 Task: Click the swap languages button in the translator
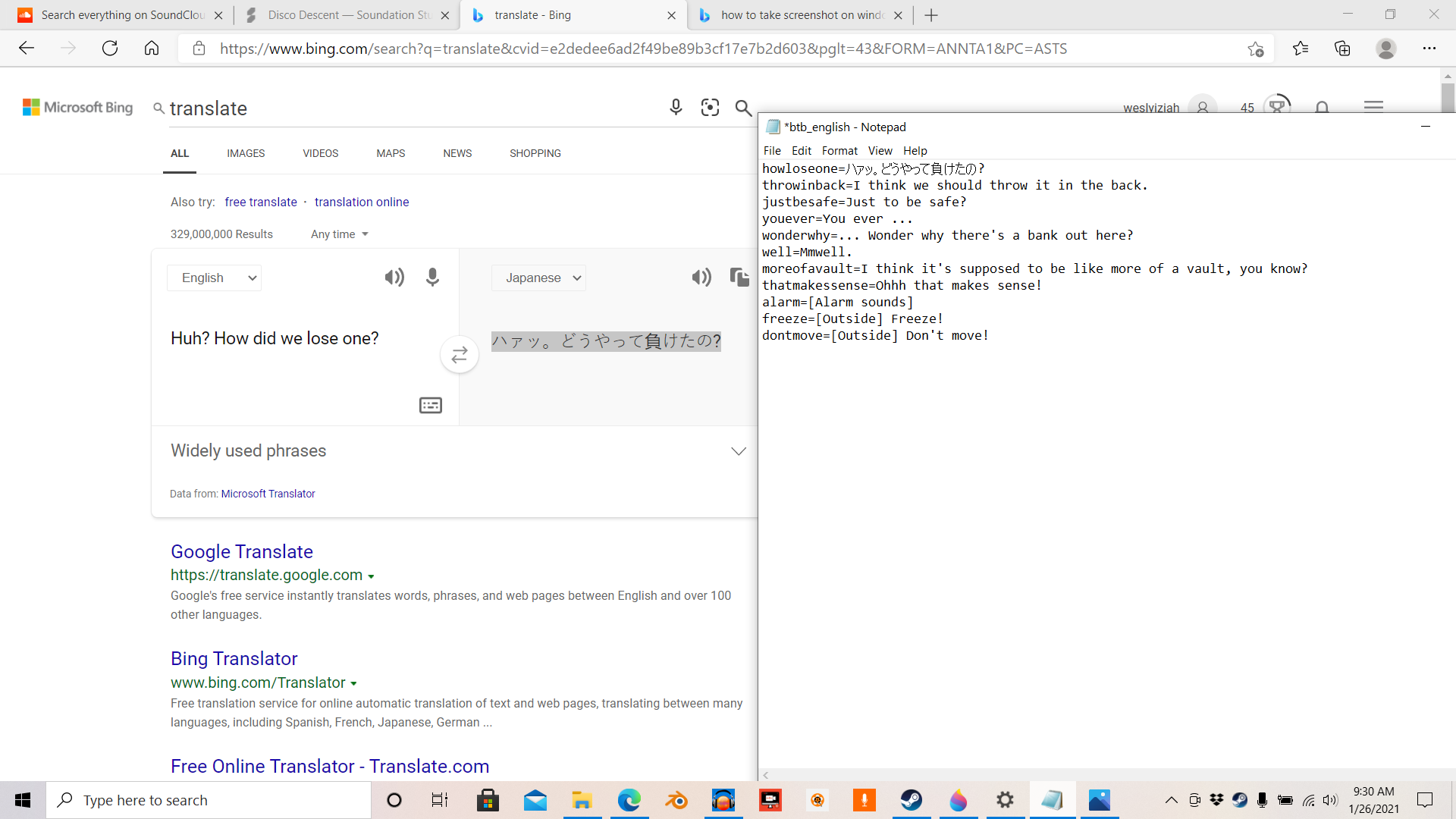(x=460, y=355)
